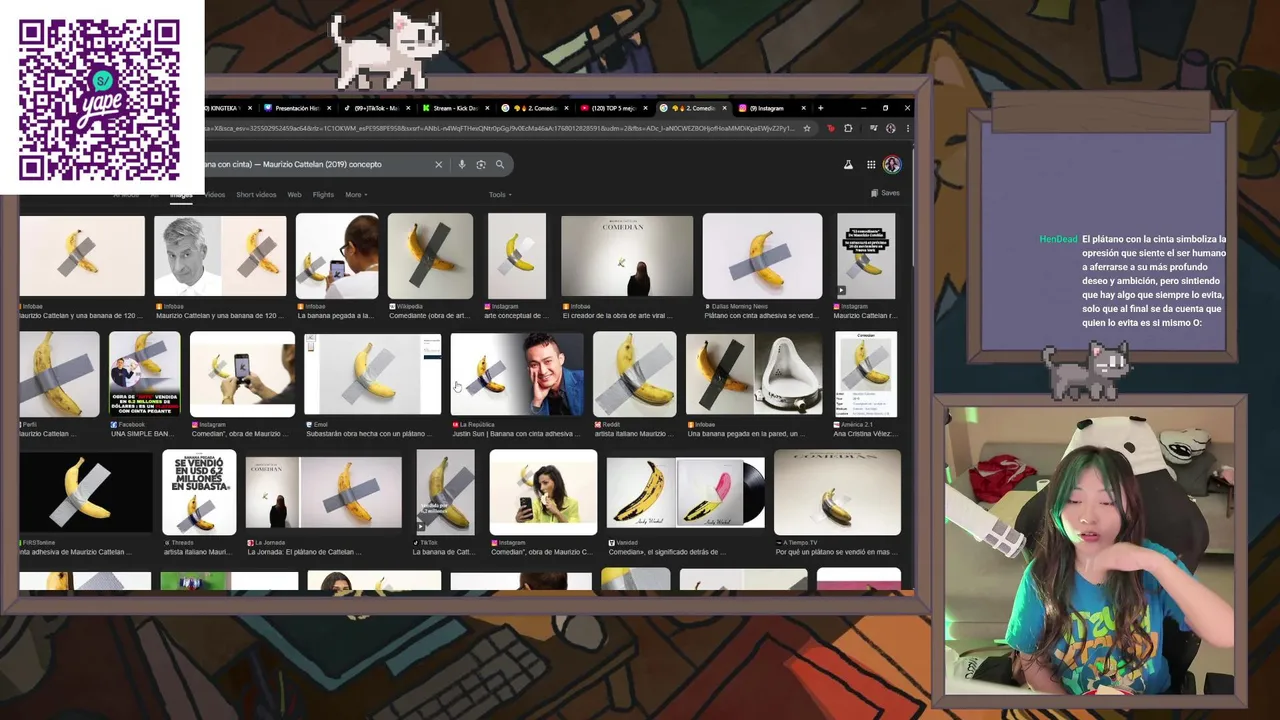
Task: Open 'SE VENDIÓ EN USD 6.2 MILLONES' thumbnail
Action: coord(199,492)
